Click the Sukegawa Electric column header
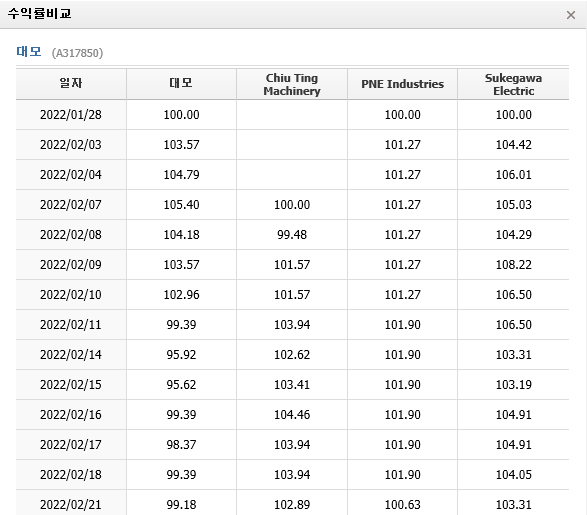This screenshot has width=587, height=515. pos(513,84)
